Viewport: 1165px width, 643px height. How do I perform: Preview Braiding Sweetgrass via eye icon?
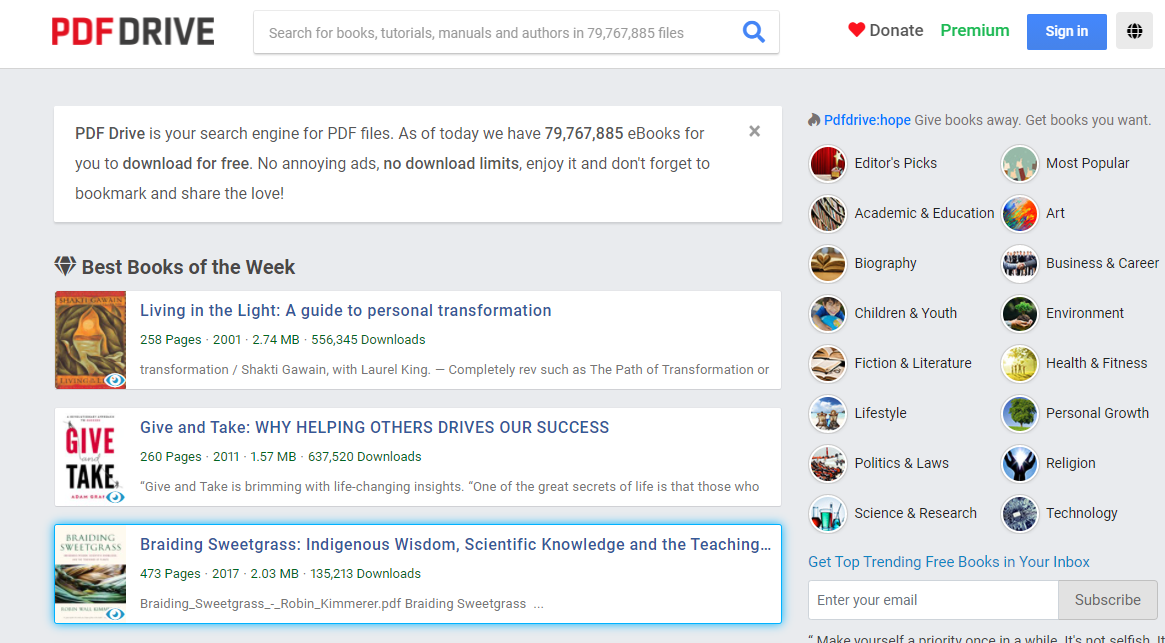click(115, 613)
